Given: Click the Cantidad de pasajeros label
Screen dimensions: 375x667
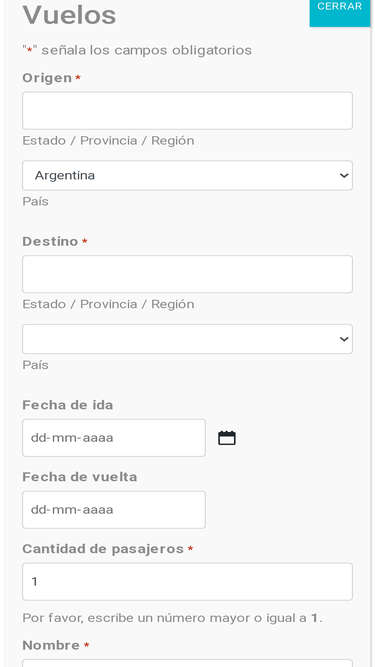Looking at the screenshot, I should coord(103,549).
